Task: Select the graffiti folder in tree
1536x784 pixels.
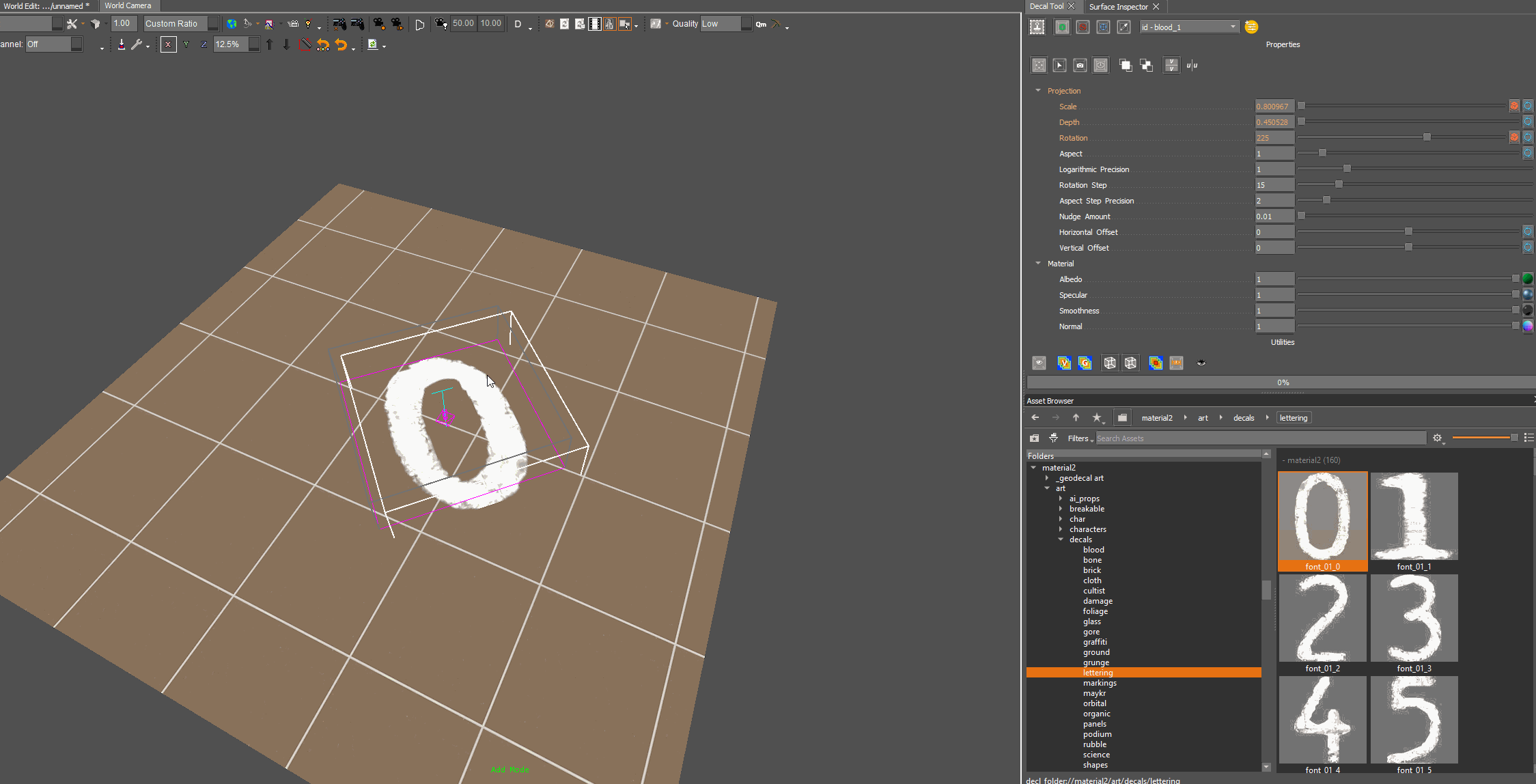Action: [1095, 642]
